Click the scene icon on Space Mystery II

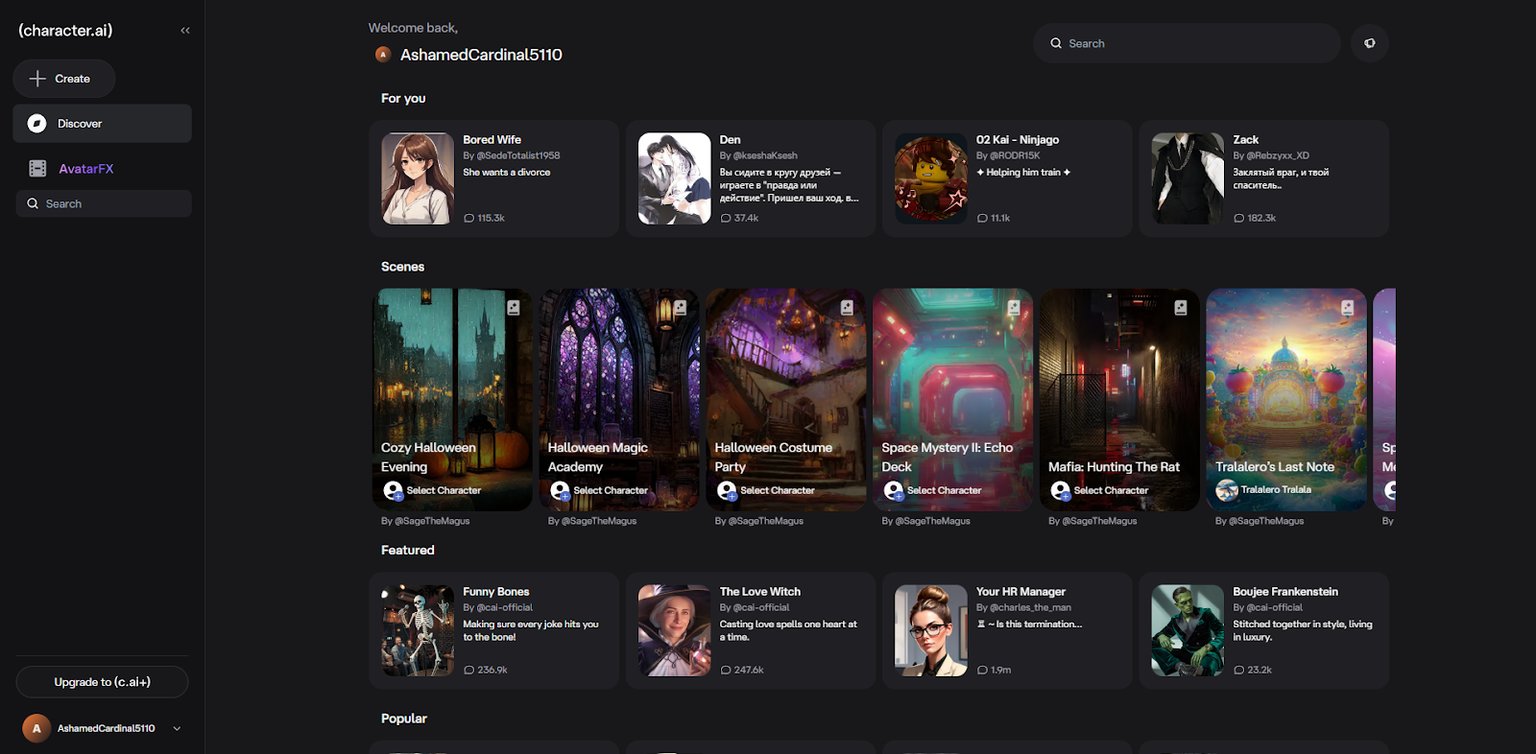1014,308
